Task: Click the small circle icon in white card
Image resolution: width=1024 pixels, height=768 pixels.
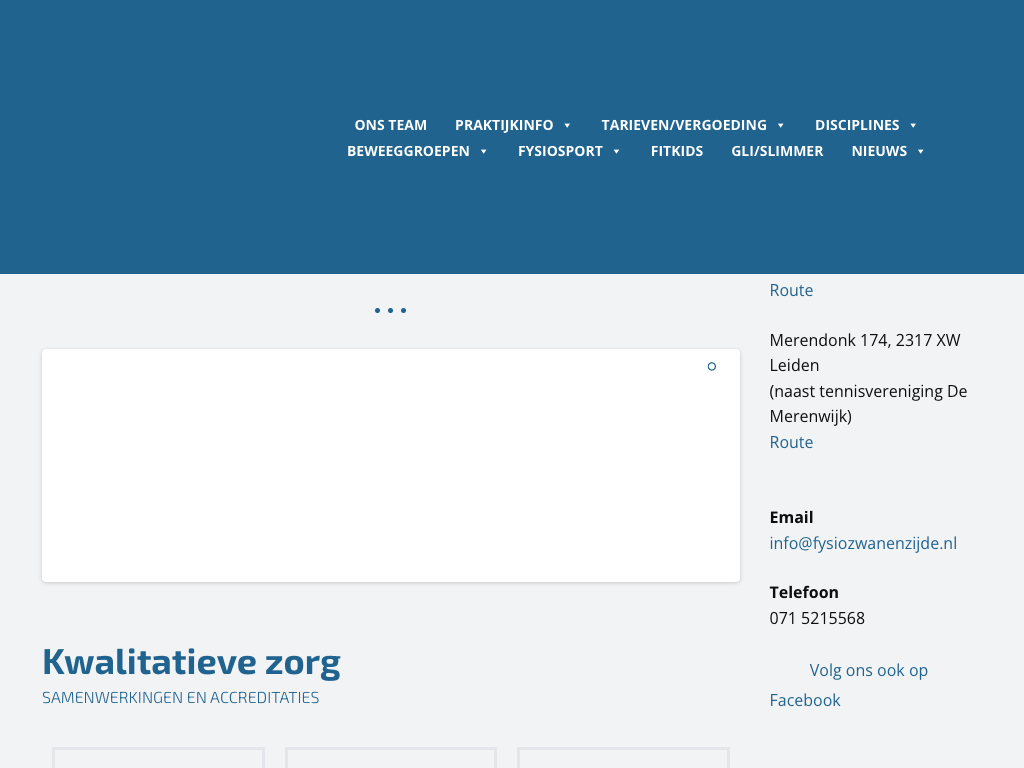Action: 712,367
